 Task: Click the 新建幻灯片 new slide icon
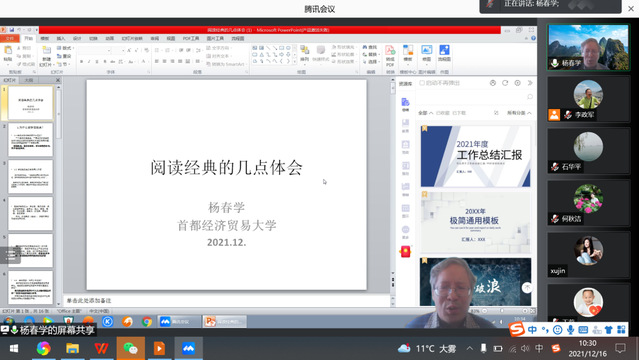pyautogui.click(x=46, y=56)
